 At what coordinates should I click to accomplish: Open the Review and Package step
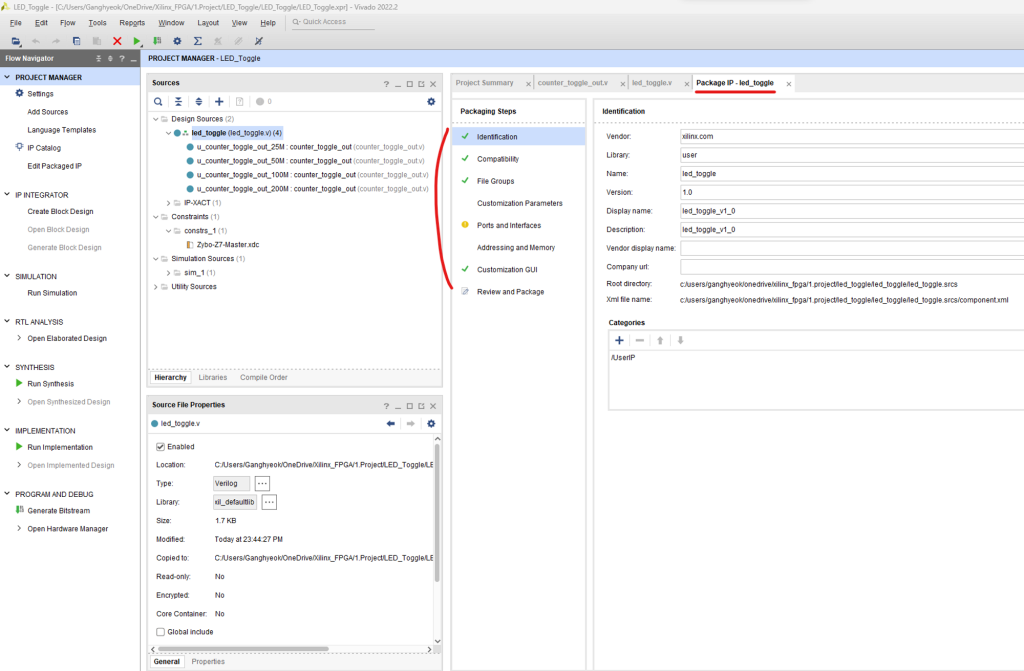click(510, 292)
